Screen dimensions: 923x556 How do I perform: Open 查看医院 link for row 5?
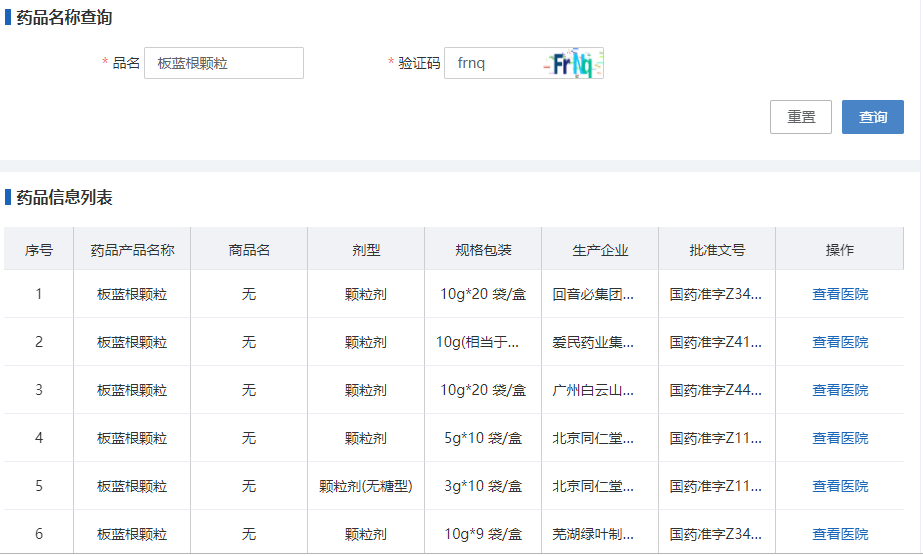[840, 486]
